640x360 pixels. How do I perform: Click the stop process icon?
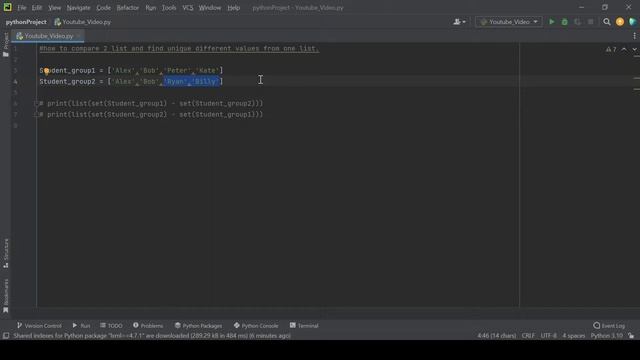[590, 22]
